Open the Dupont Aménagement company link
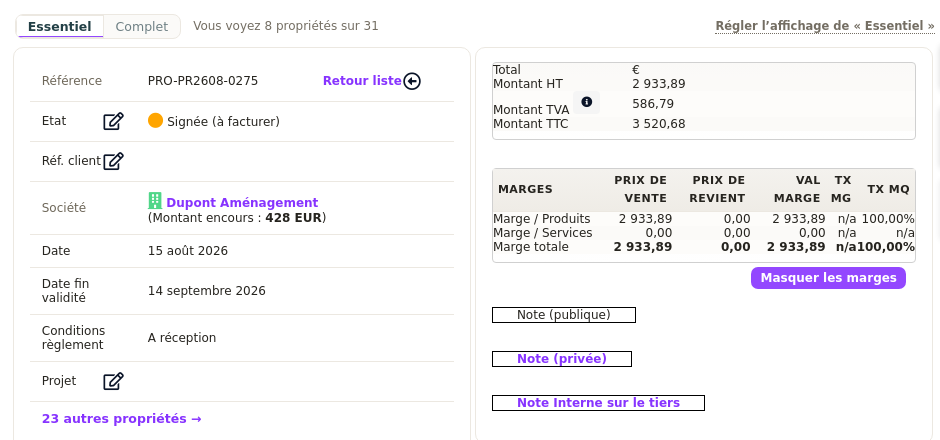The image size is (940, 440). [x=242, y=203]
